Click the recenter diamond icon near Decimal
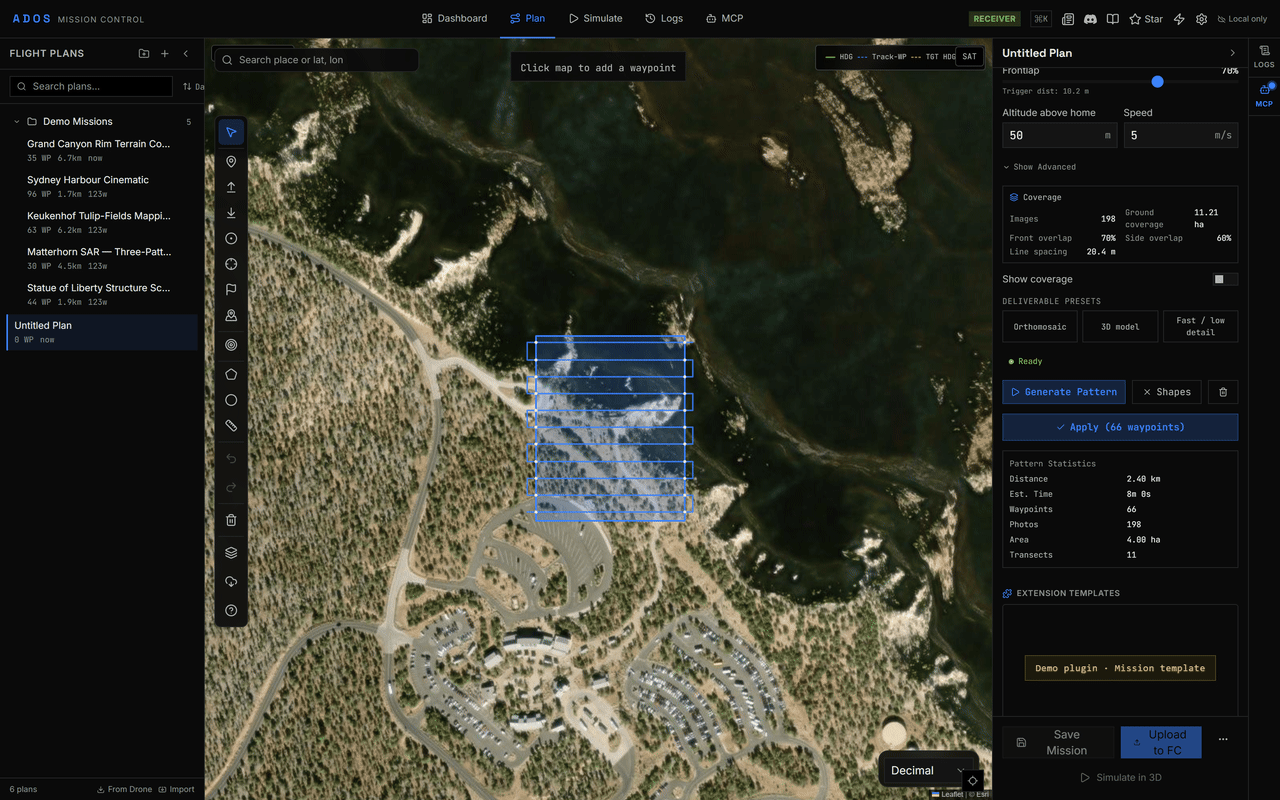Viewport: 1280px width, 800px height. pyautogui.click(x=973, y=780)
